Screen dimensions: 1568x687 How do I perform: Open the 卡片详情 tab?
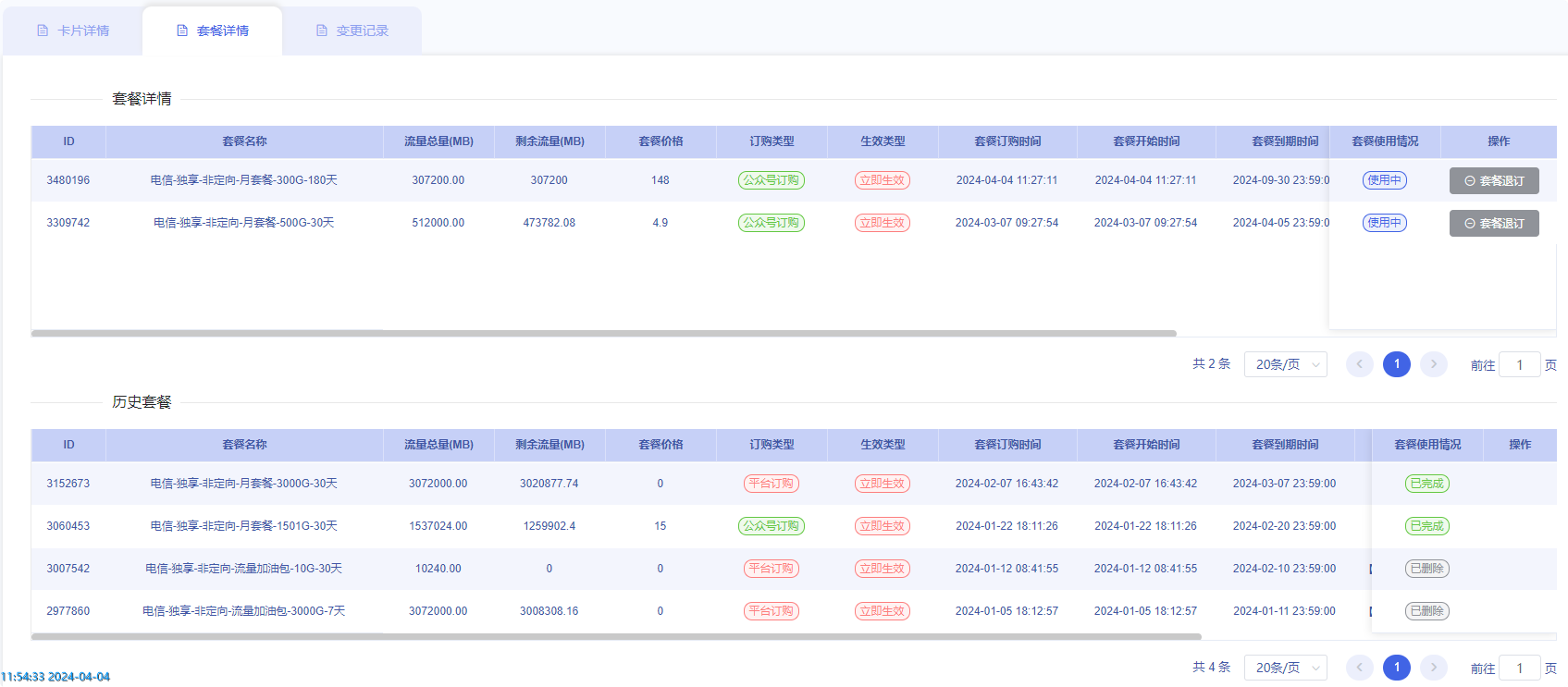[x=73, y=31]
